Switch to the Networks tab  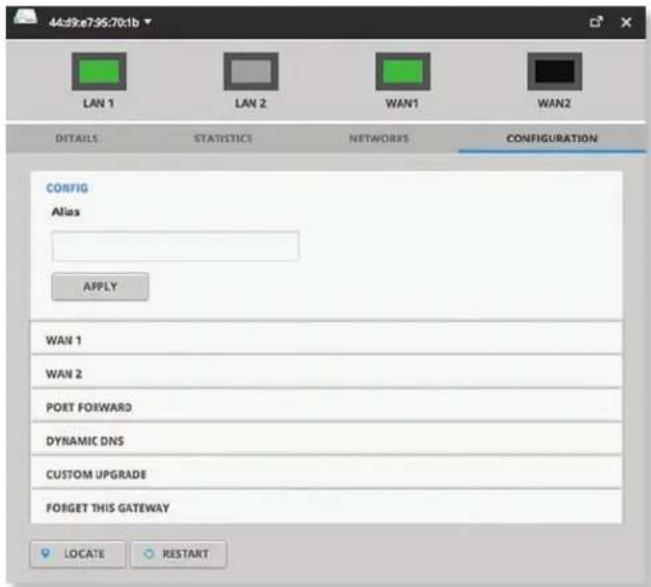[x=379, y=138]
